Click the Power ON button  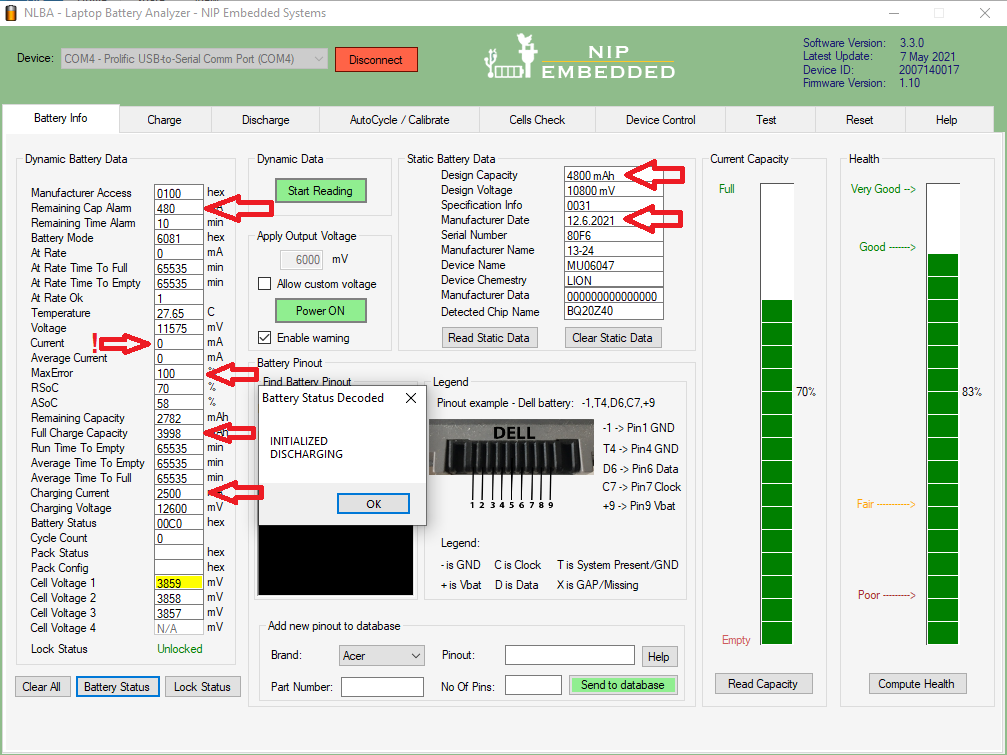pos(320,311)
